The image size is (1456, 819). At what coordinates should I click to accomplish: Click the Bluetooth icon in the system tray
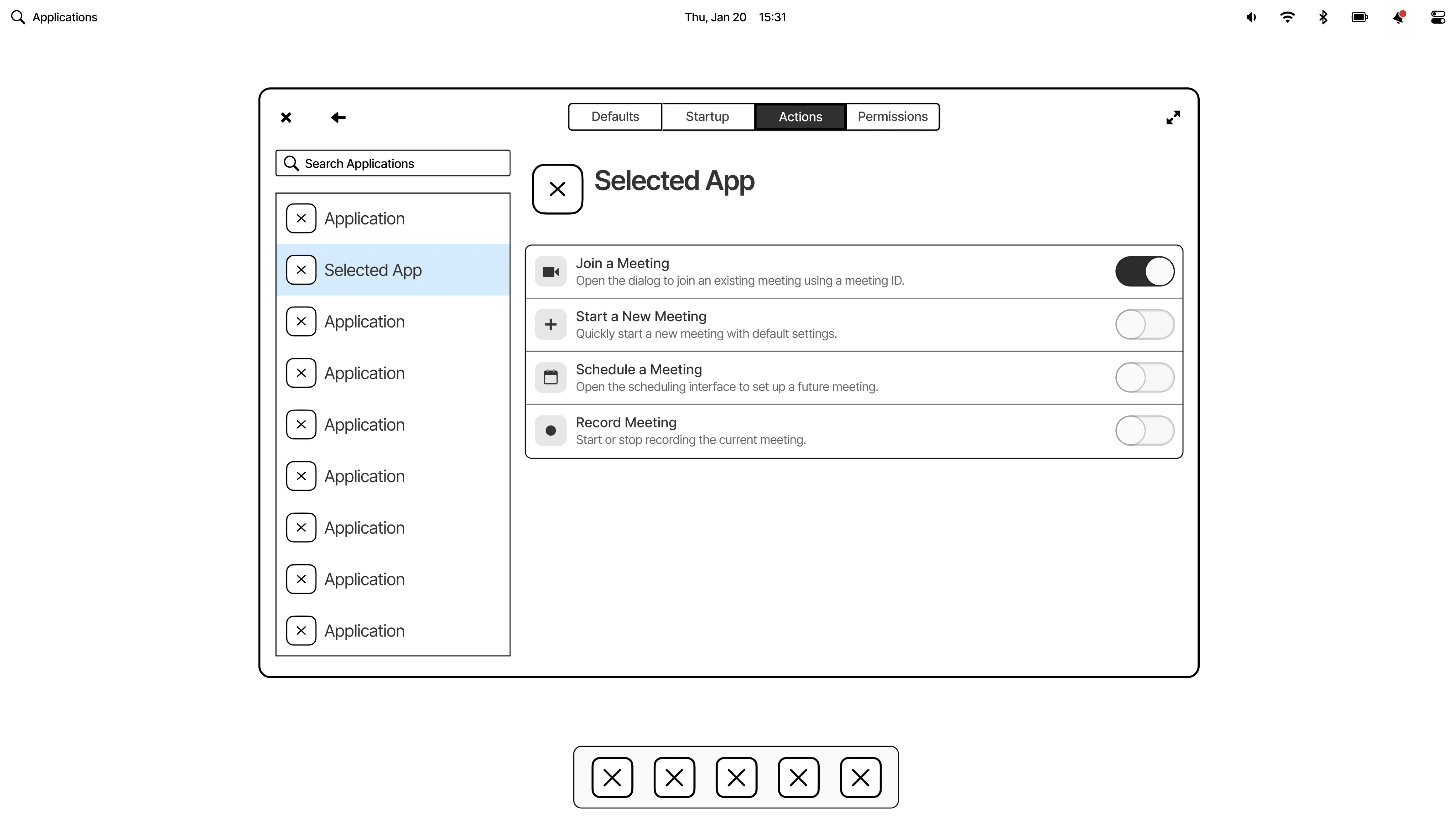[x=1323, y=17]
